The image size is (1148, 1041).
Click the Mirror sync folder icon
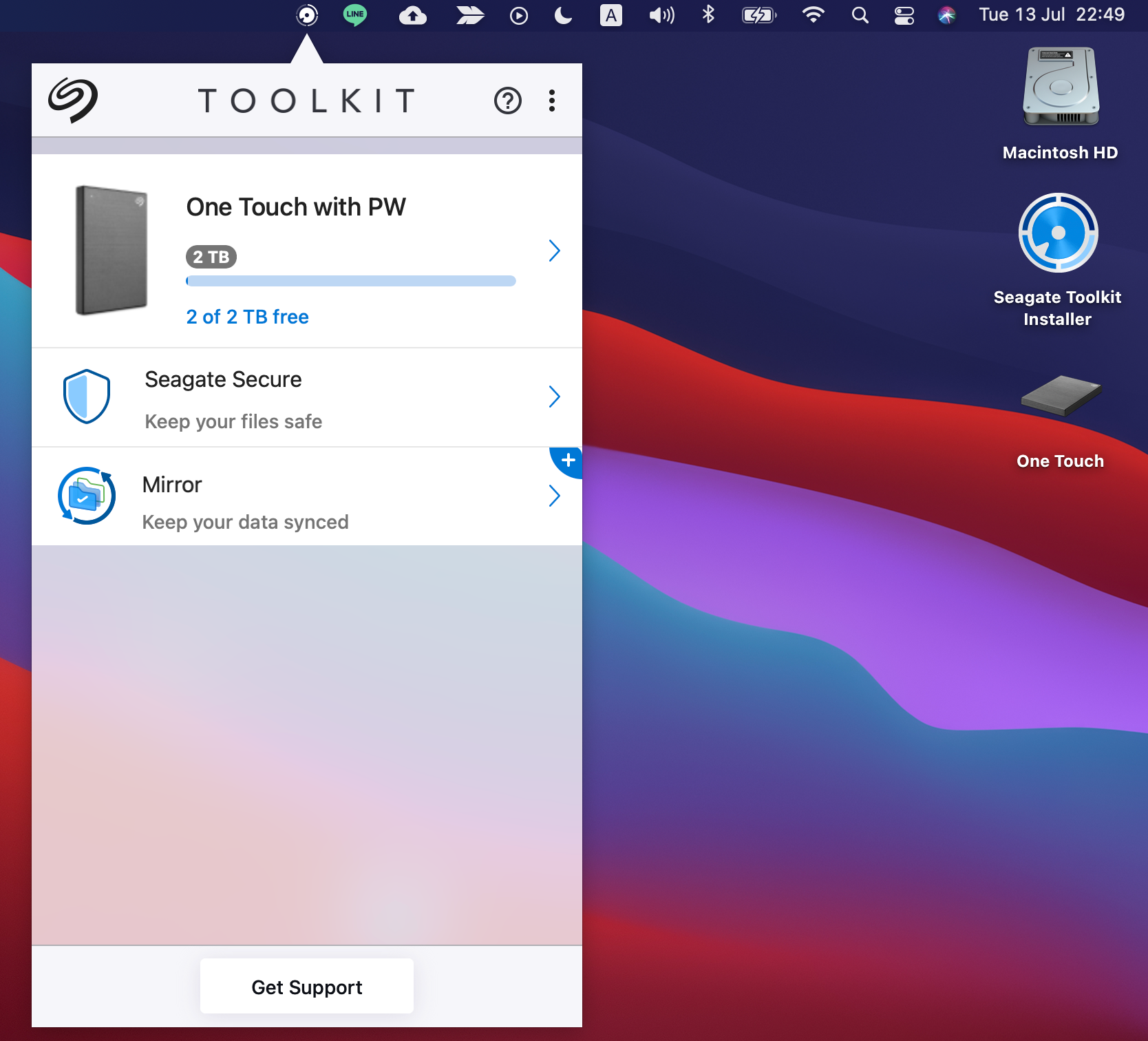tap(87, 496)
